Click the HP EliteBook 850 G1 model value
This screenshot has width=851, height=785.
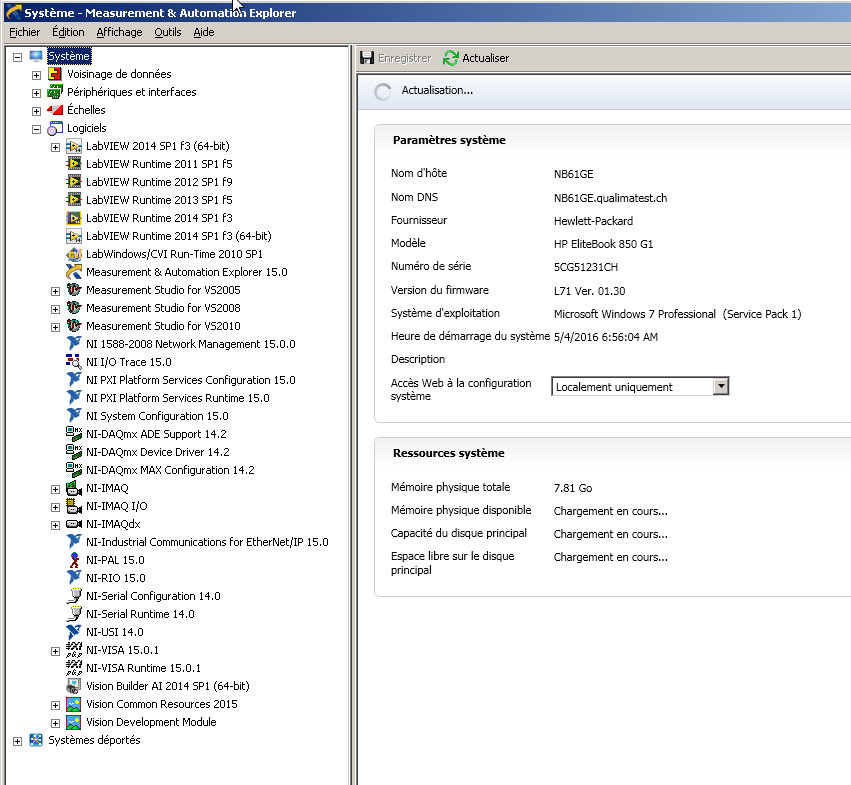[603, 244]
